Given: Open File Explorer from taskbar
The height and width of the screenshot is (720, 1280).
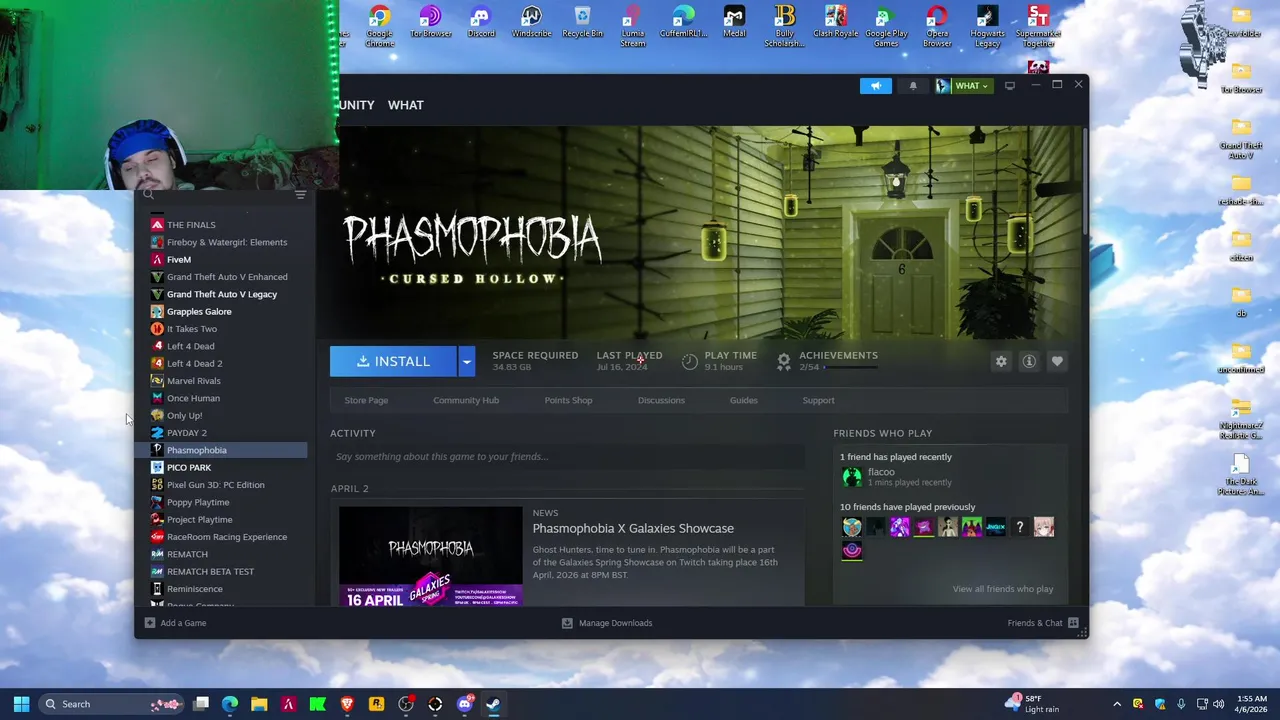Looking at the screenshot, I should 259,704.
